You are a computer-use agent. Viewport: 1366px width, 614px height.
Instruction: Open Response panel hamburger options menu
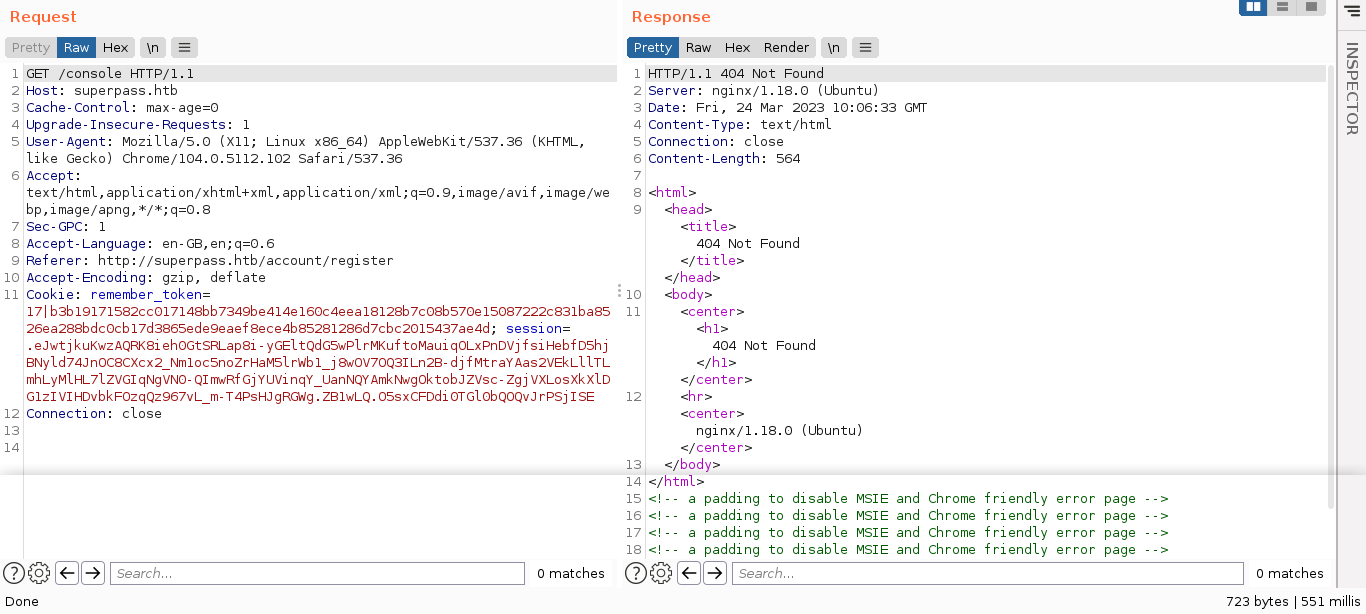pyautogui.click(x=865, y=47)
